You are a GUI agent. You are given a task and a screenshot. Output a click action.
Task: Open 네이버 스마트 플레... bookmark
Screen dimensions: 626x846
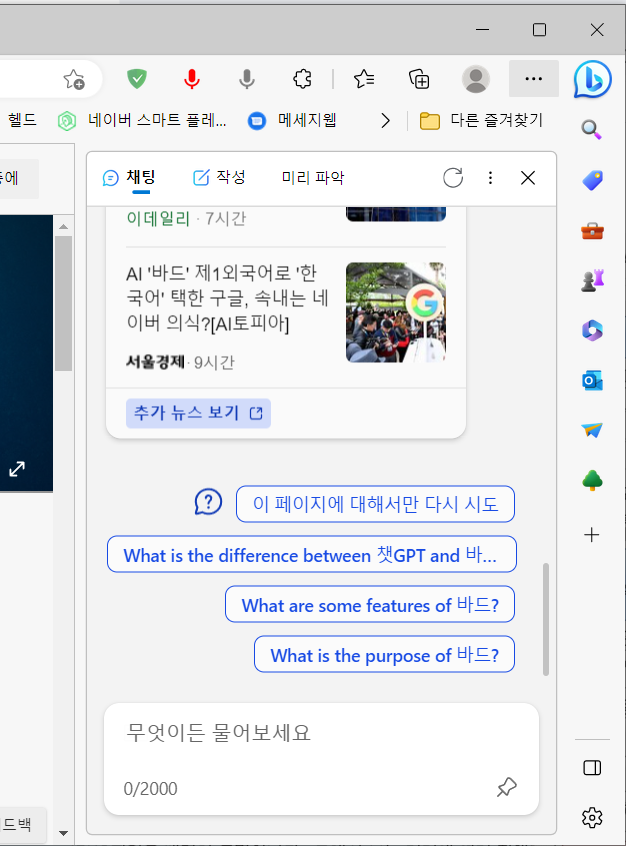[142, 120]
